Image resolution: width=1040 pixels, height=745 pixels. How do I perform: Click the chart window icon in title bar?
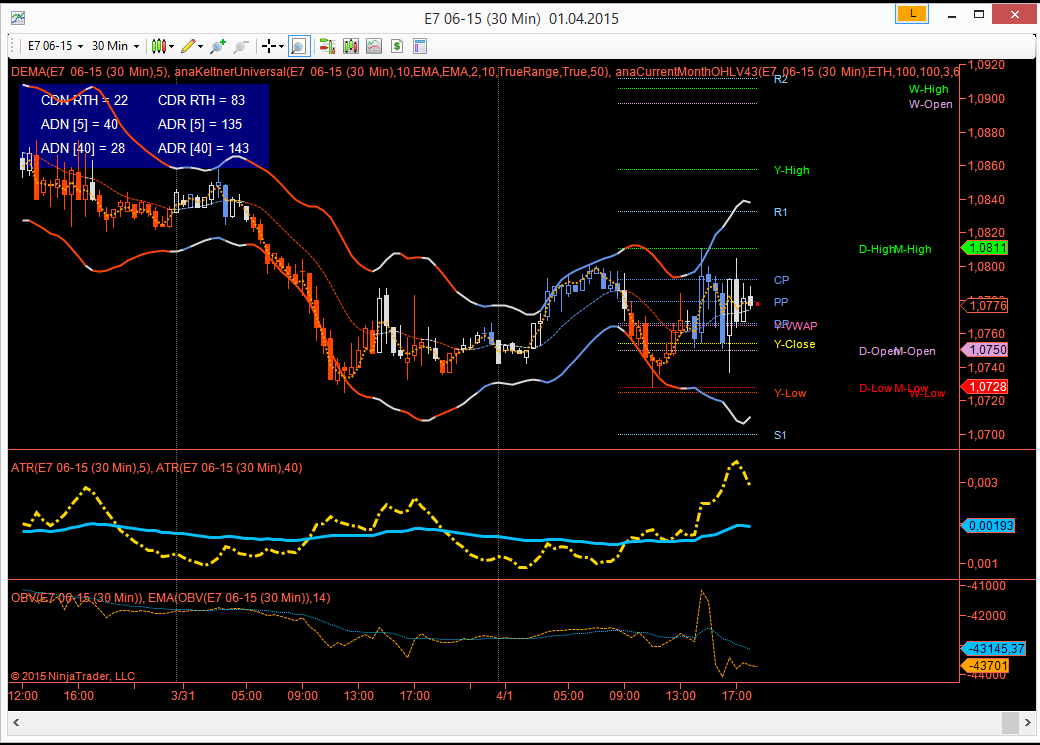tap(18, 18)
